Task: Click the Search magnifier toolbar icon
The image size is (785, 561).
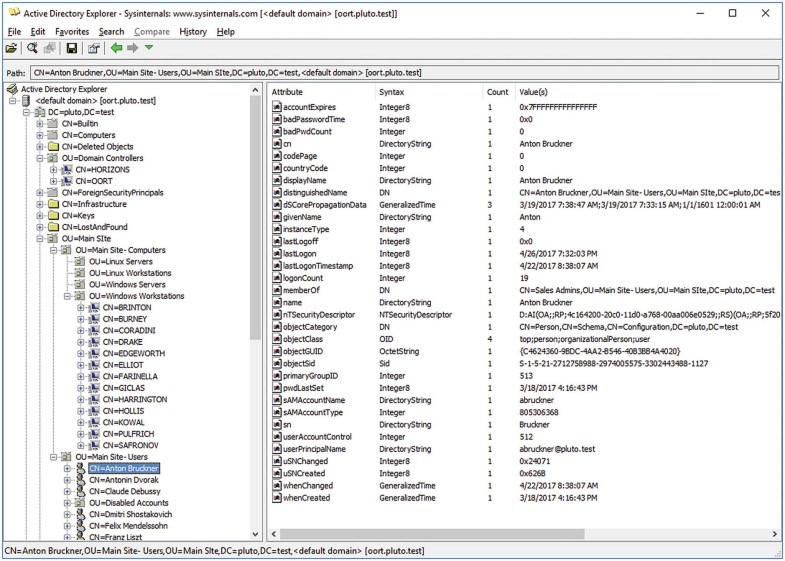Action: (32, 48)
